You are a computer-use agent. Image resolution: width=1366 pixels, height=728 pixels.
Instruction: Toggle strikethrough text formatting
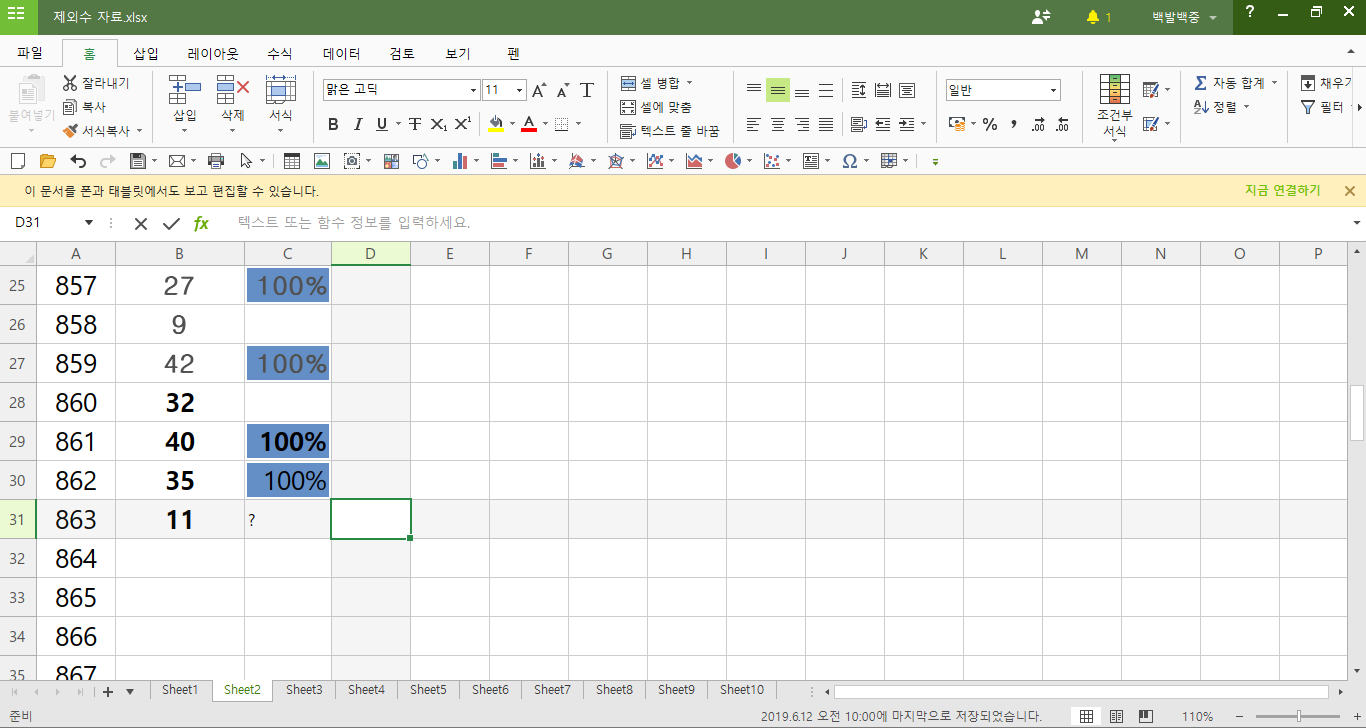(x=414, y=124)
